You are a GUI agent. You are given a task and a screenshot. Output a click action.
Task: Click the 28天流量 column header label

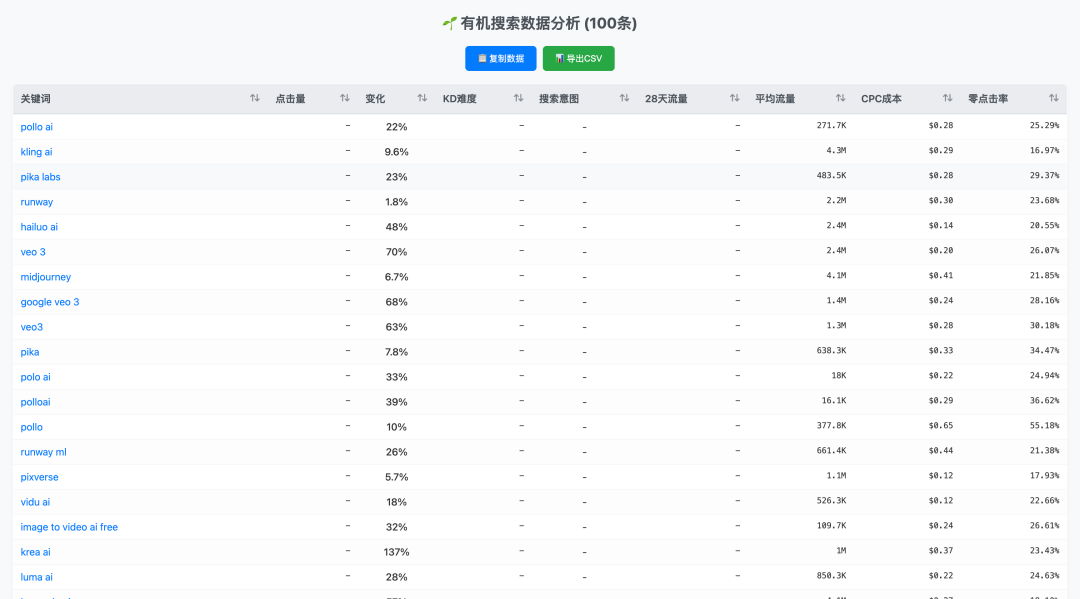pyautogui.click(x=666, y=98)
